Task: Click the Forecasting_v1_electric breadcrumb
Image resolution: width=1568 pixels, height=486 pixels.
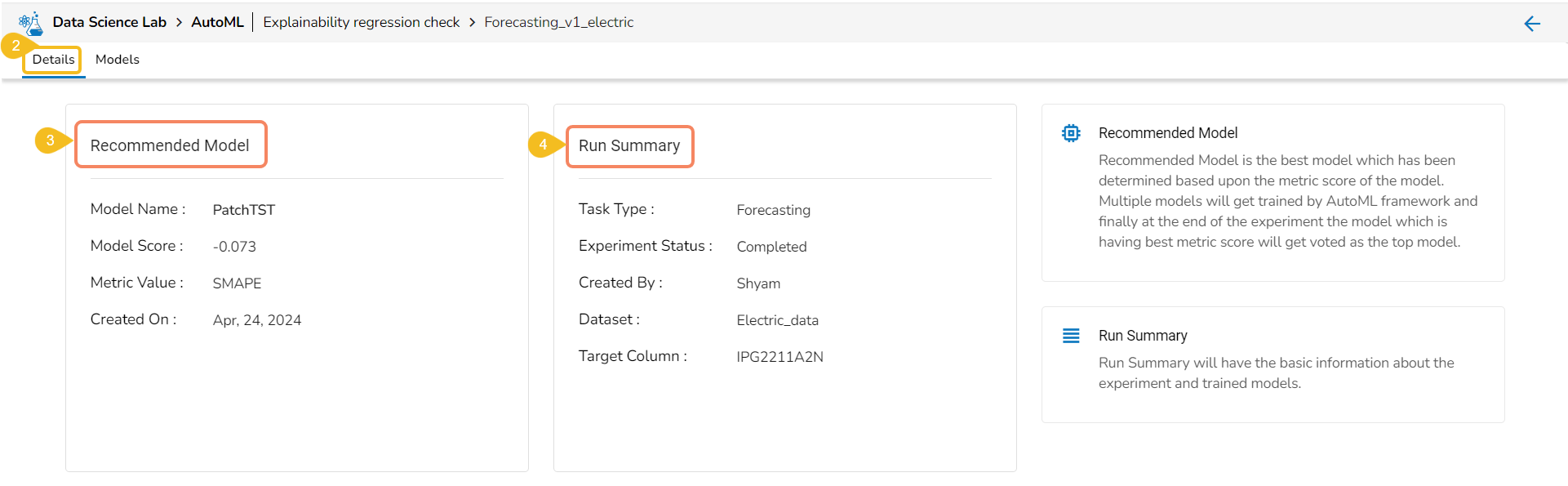Action: 558,23
